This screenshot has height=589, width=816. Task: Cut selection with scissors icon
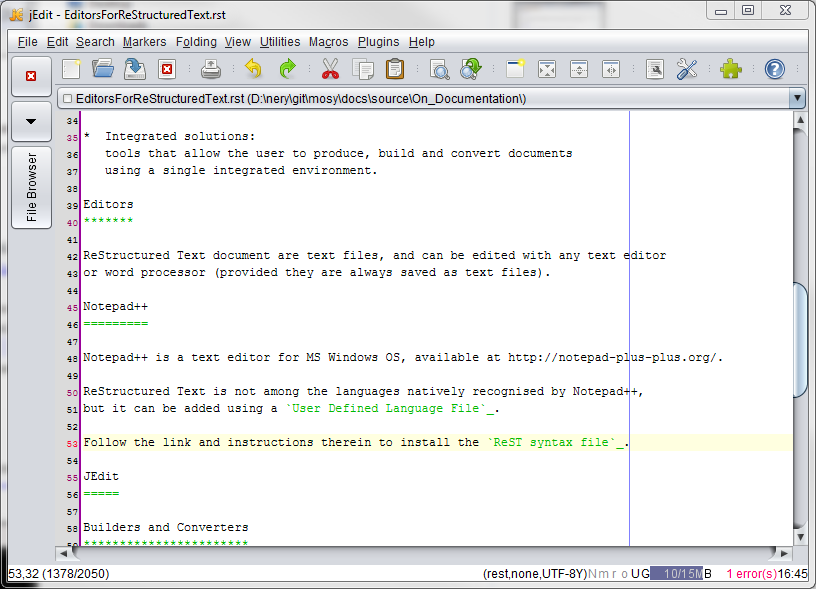(x=330, y=69)
